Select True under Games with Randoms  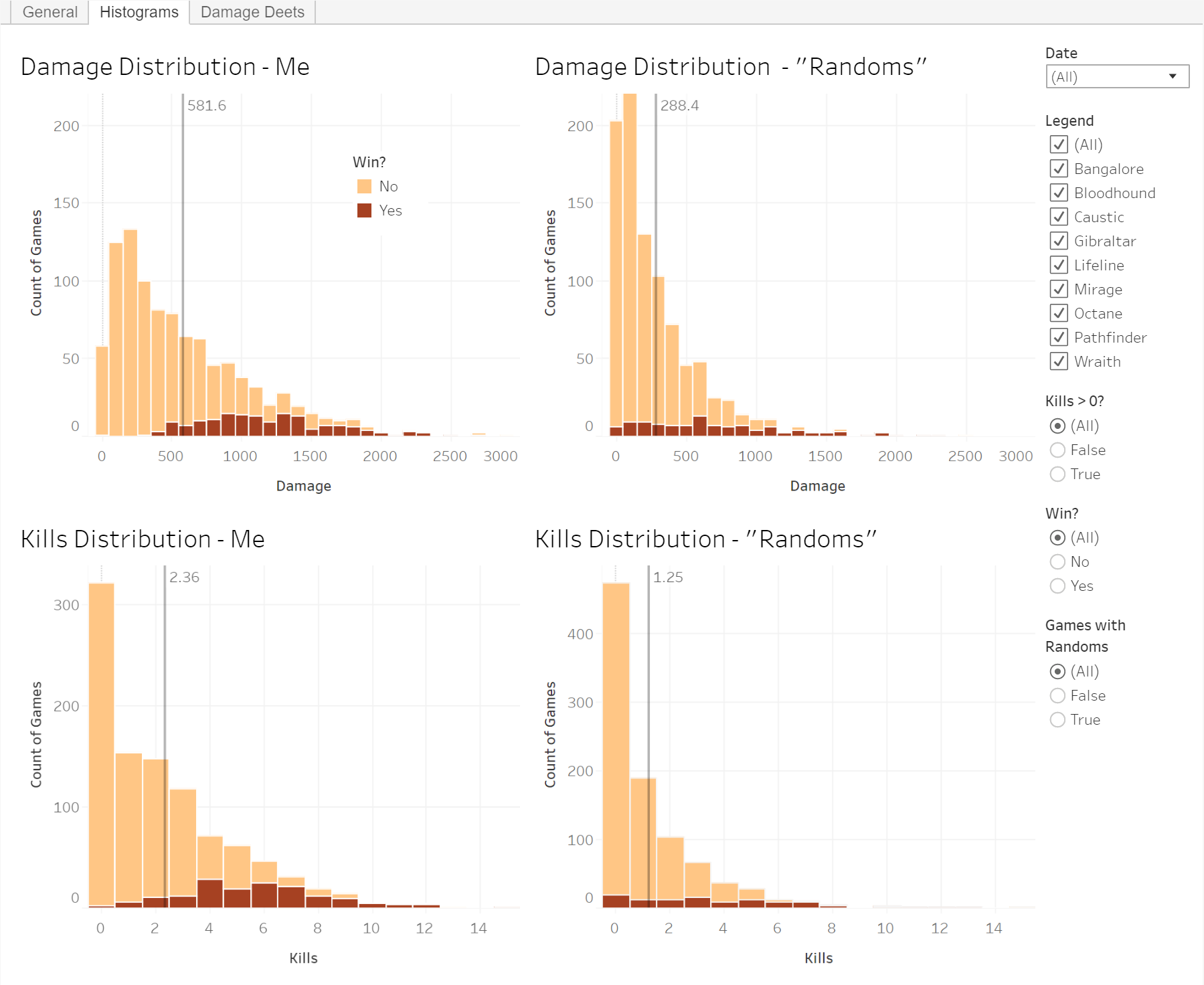click(x=1057, y=720)
